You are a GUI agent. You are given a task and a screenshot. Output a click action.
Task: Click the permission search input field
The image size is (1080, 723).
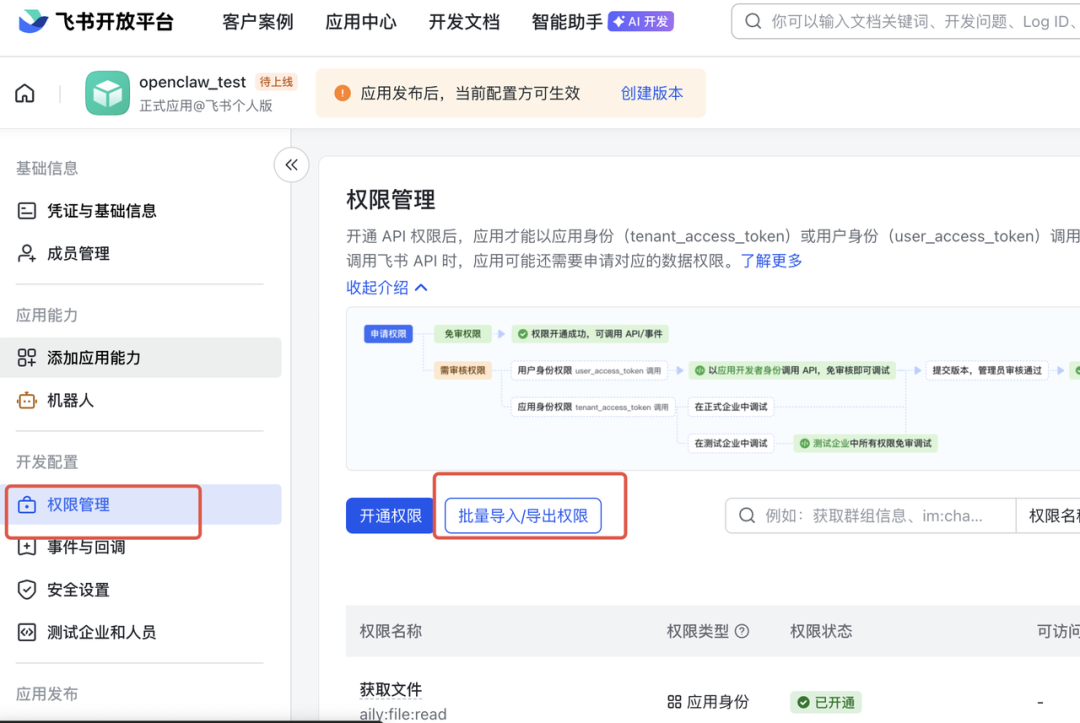pos(880,516)
